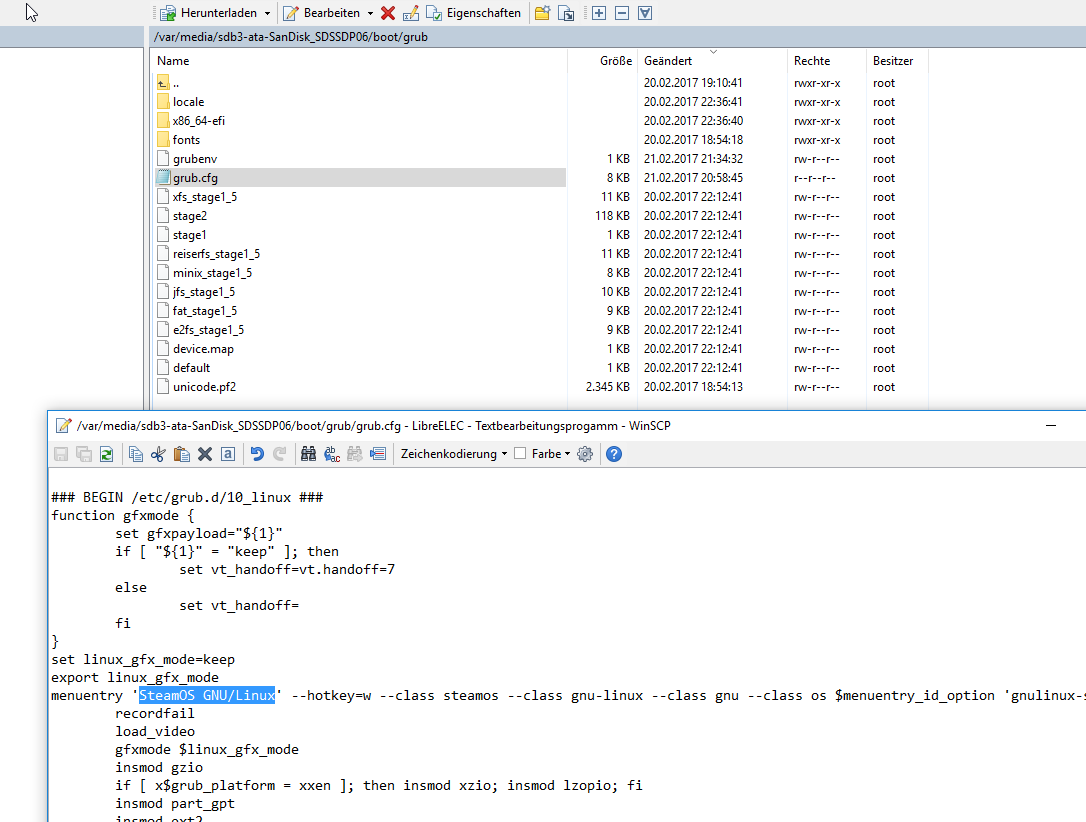Click the create new folder icon
The width and height of the screenshot is (1086, 822).
click(542, 13)
